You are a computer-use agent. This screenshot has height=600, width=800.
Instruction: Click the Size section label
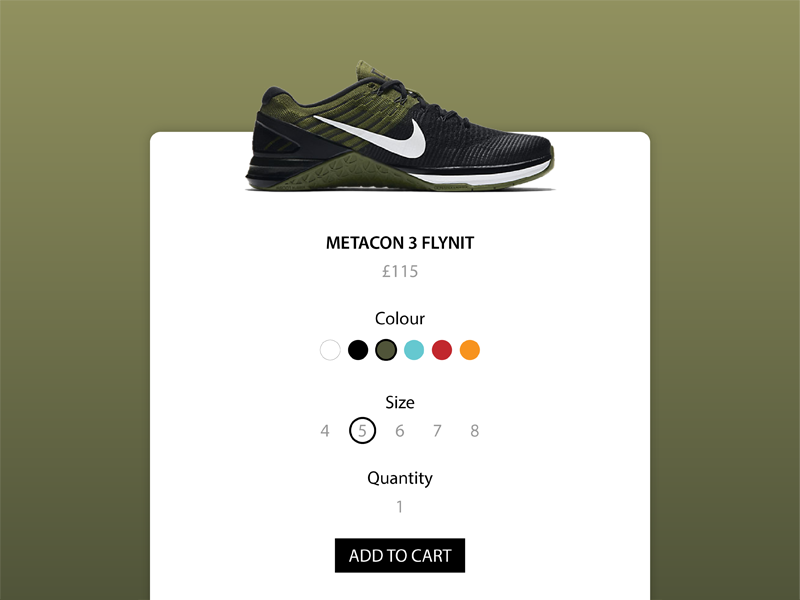[400, 402]
